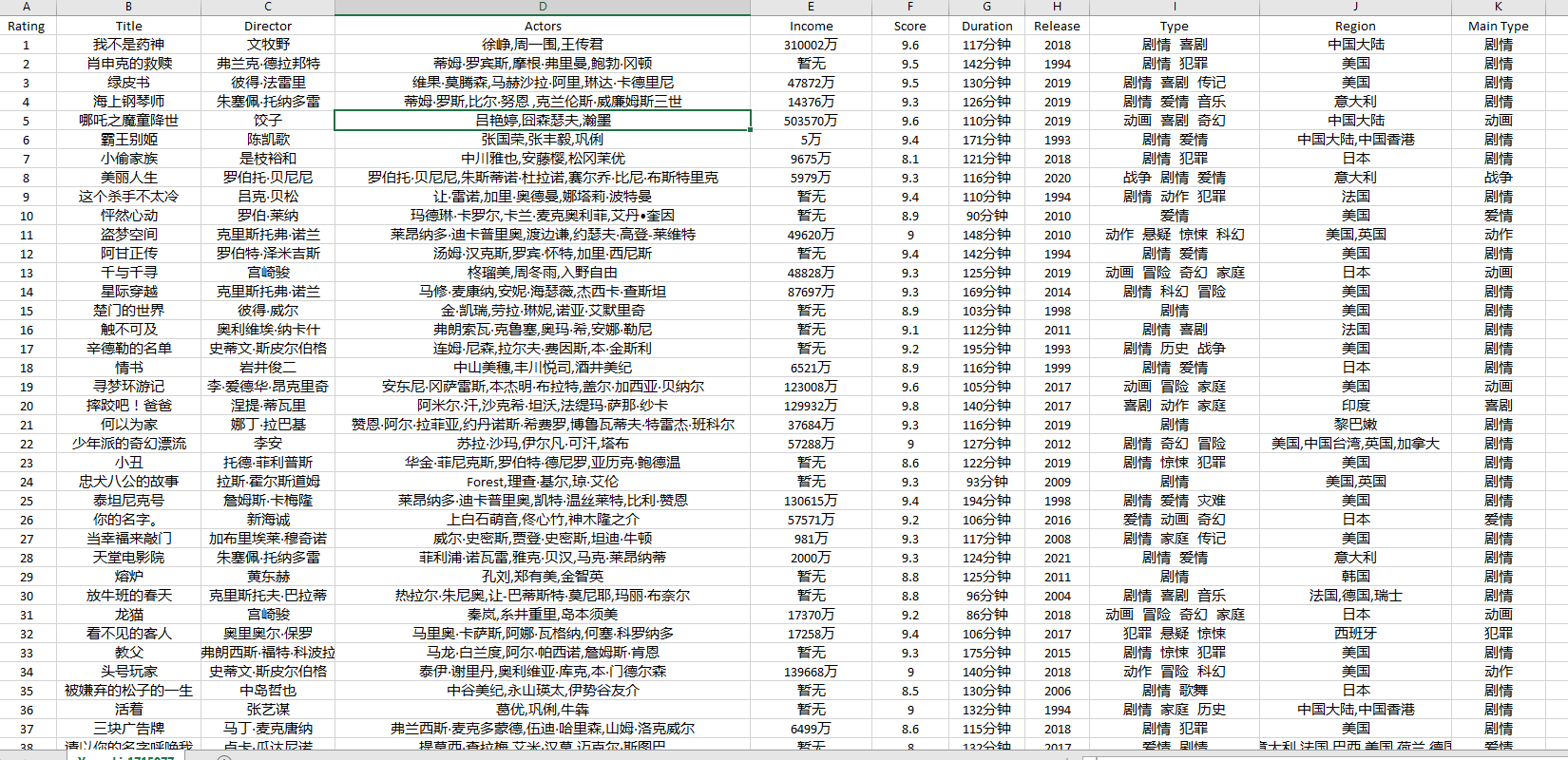The image size is (1568, 760).
Task: Click the 'Director' header cell
Action: point(268,26)
